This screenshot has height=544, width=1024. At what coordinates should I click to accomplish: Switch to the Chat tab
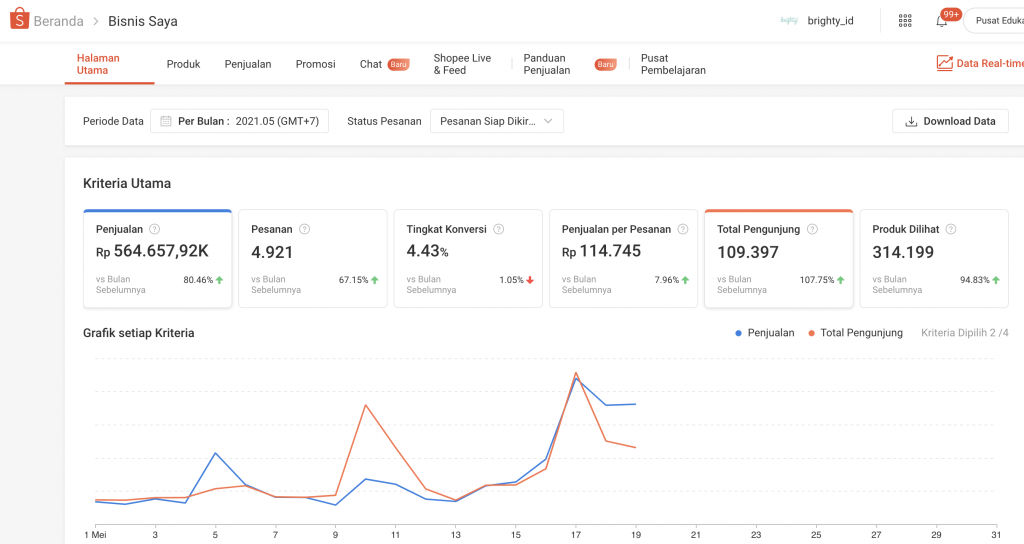click(370, 64)
